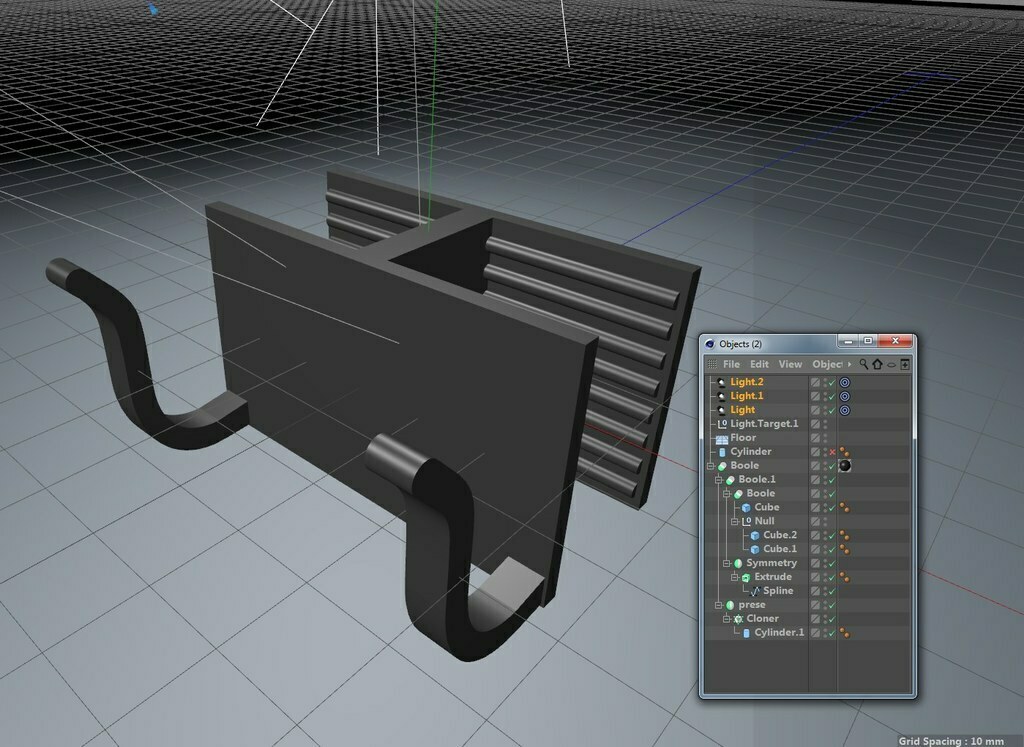Collapse the Null group containing Cube.2
Screen dimensions: 1024x747
click(733, 521)
